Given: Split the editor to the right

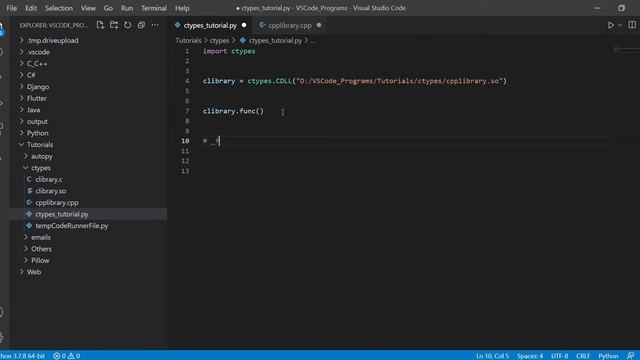Looking at the screenshot, I should [x=632, y=25].
